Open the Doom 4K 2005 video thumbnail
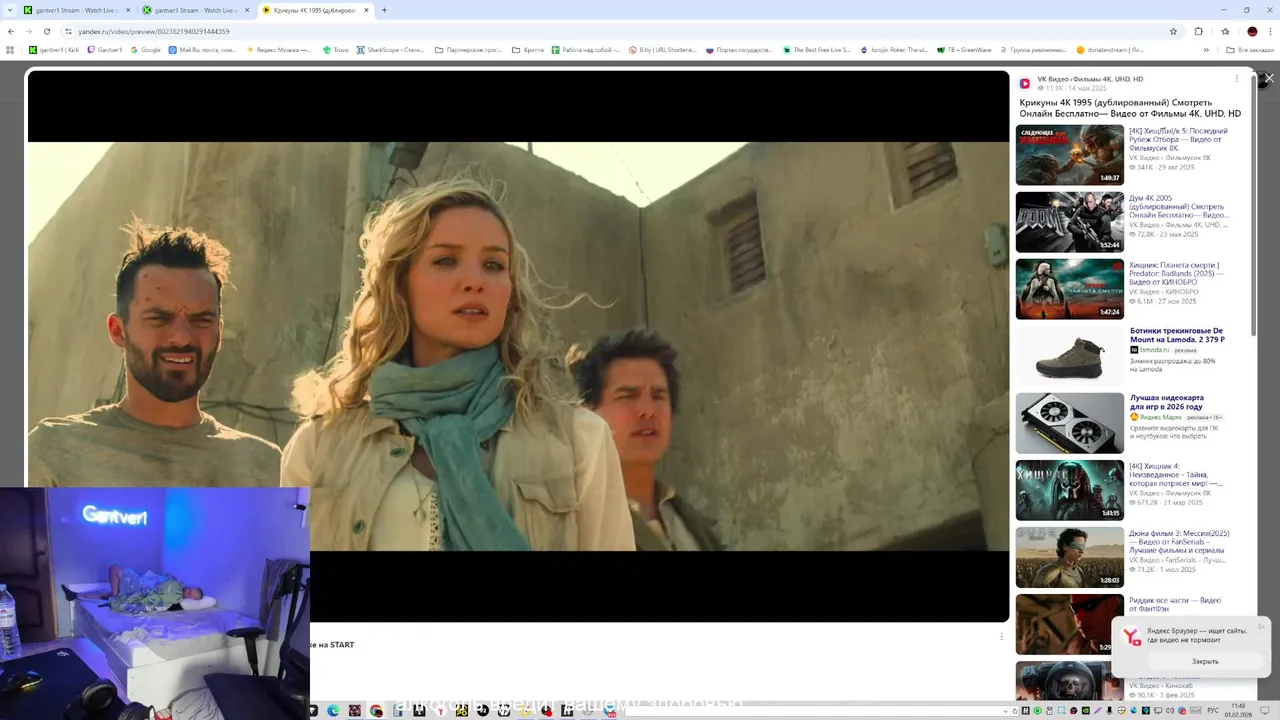The height and width of the screenshot is (720, 1280). [x=1070, y=222]
